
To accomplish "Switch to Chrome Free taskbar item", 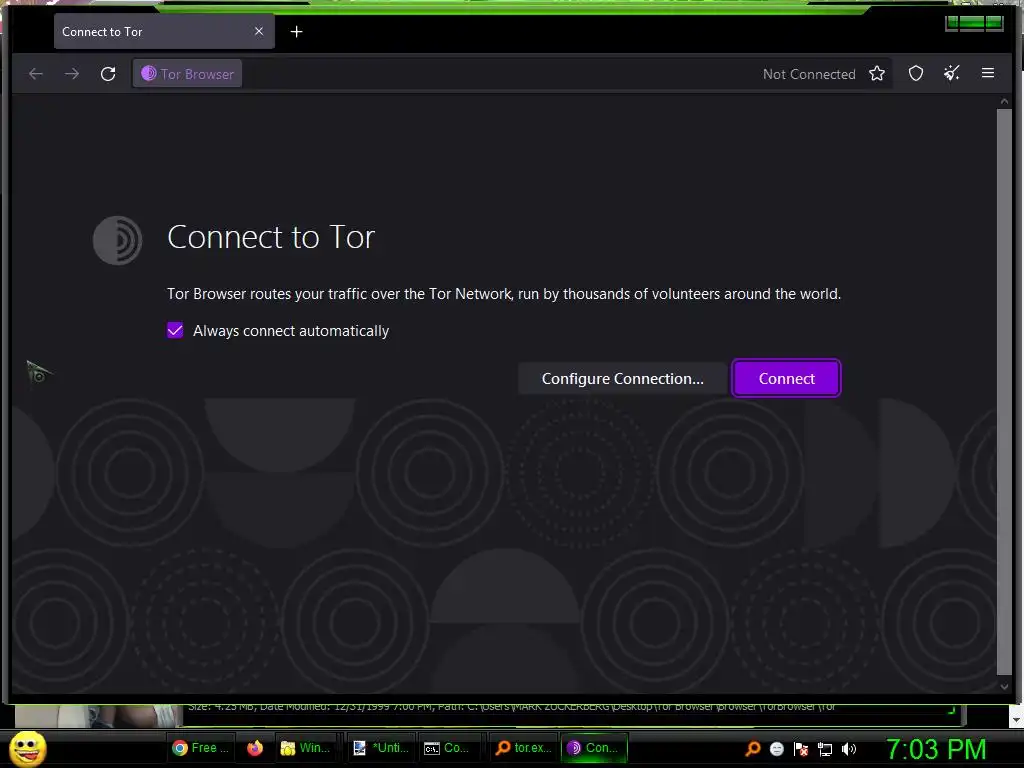I will (200, 748).
